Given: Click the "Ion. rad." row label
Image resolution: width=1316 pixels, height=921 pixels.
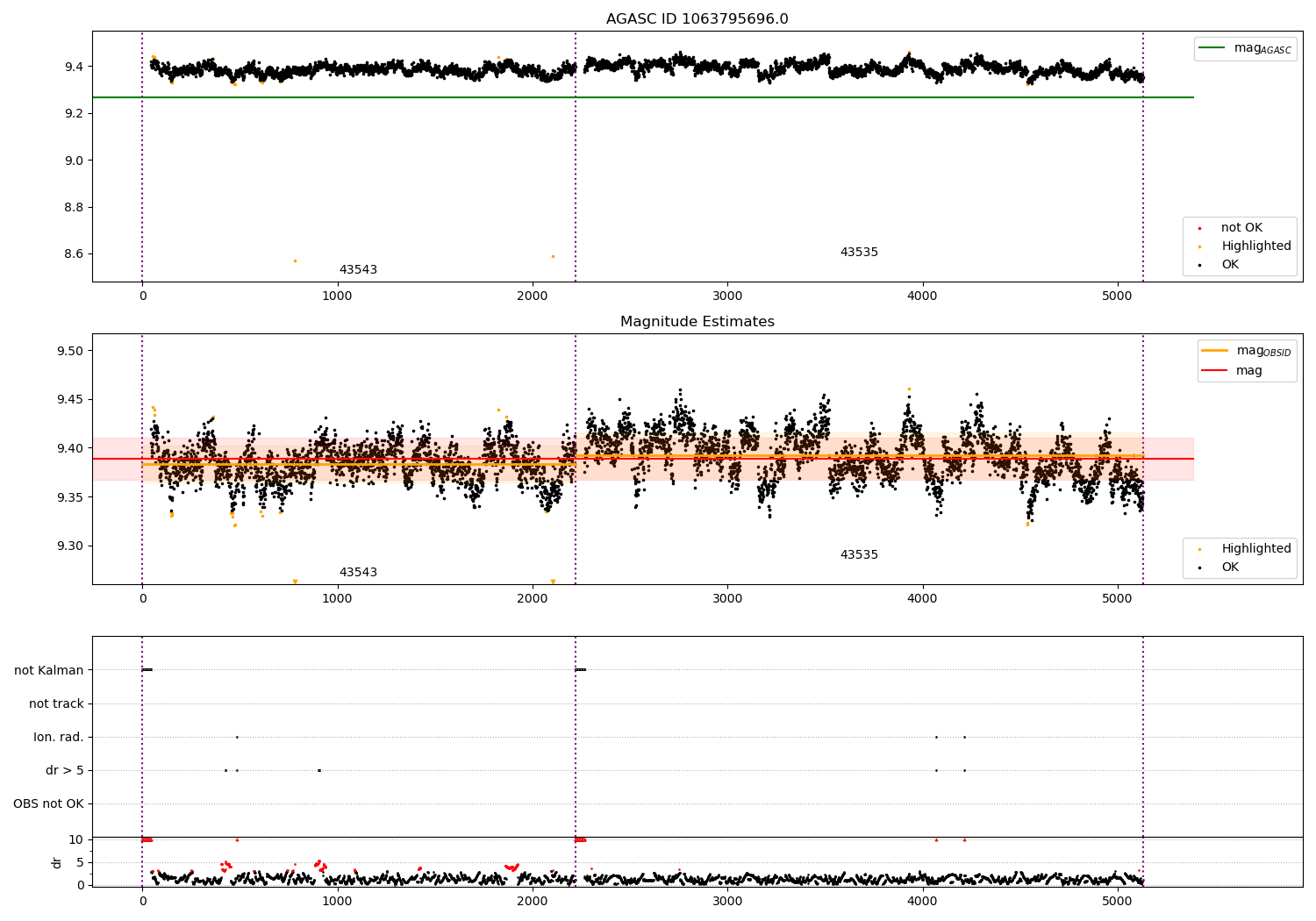Looking at the screenshot, I should pos(59,738).
